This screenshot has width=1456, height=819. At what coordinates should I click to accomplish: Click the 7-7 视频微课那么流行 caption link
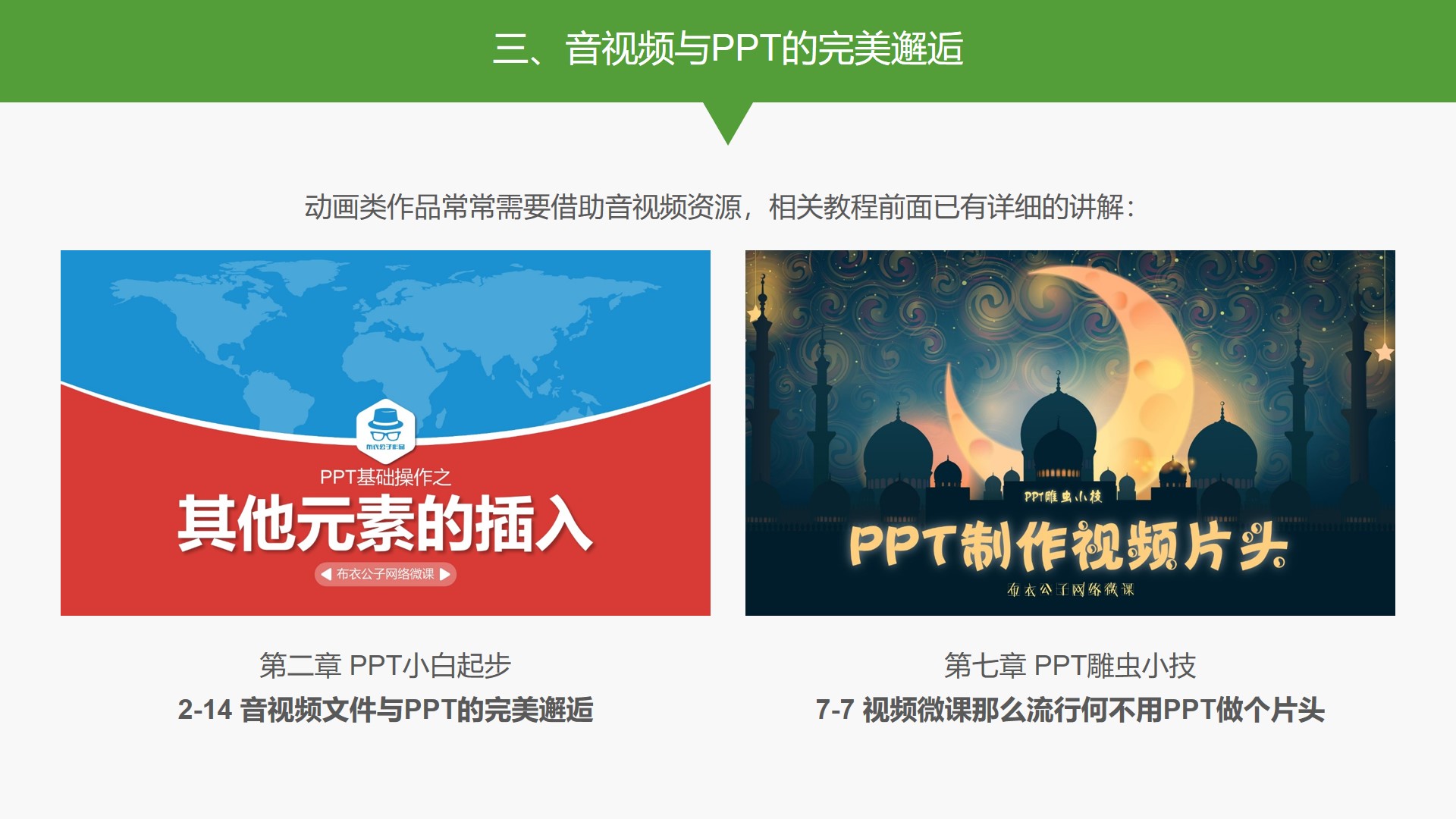[1070, 710]
